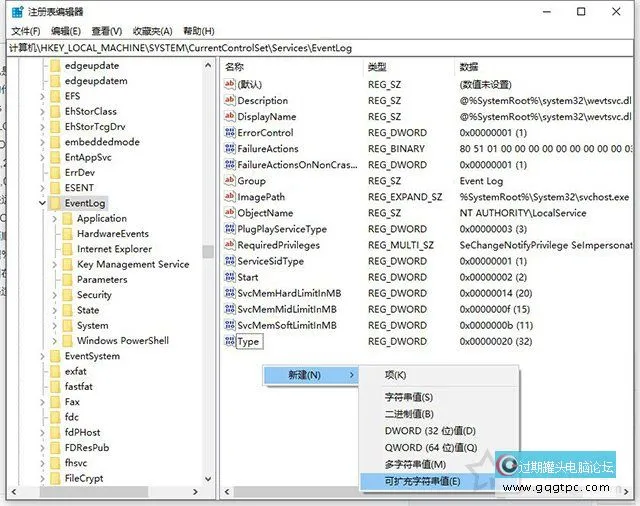This screenshot has height=506, width=640.
Task: Click the binary icon beside PlugPlayServiceType
Action: tap(230, 229)
